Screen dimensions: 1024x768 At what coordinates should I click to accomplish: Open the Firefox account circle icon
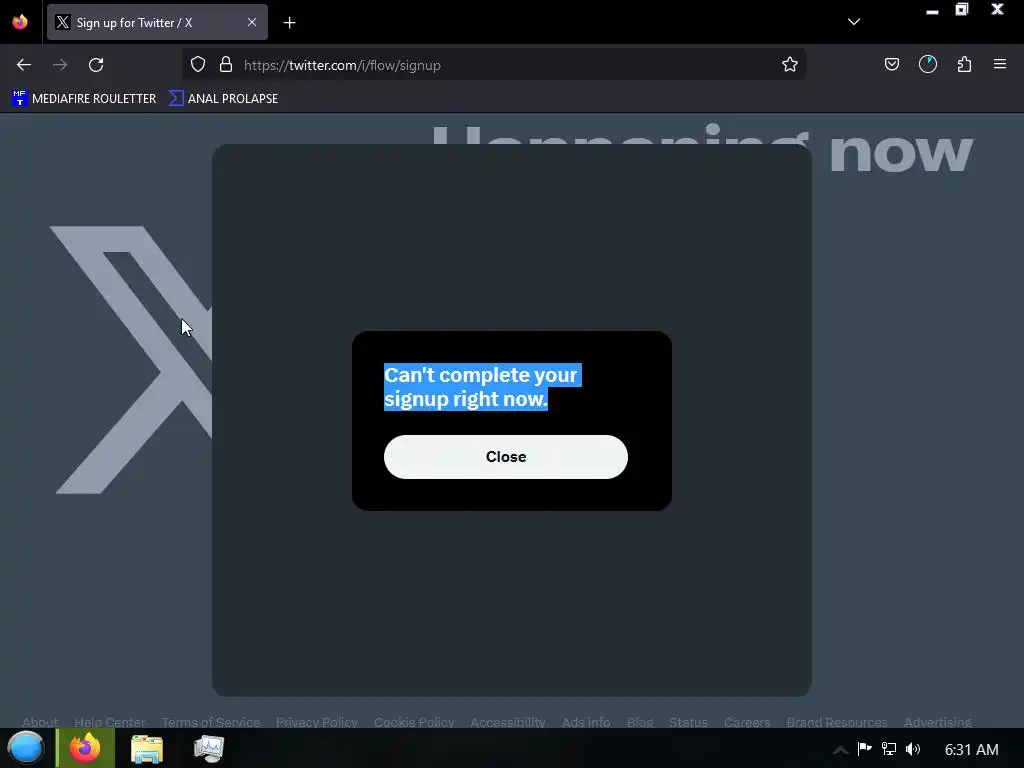pos(927,65)
